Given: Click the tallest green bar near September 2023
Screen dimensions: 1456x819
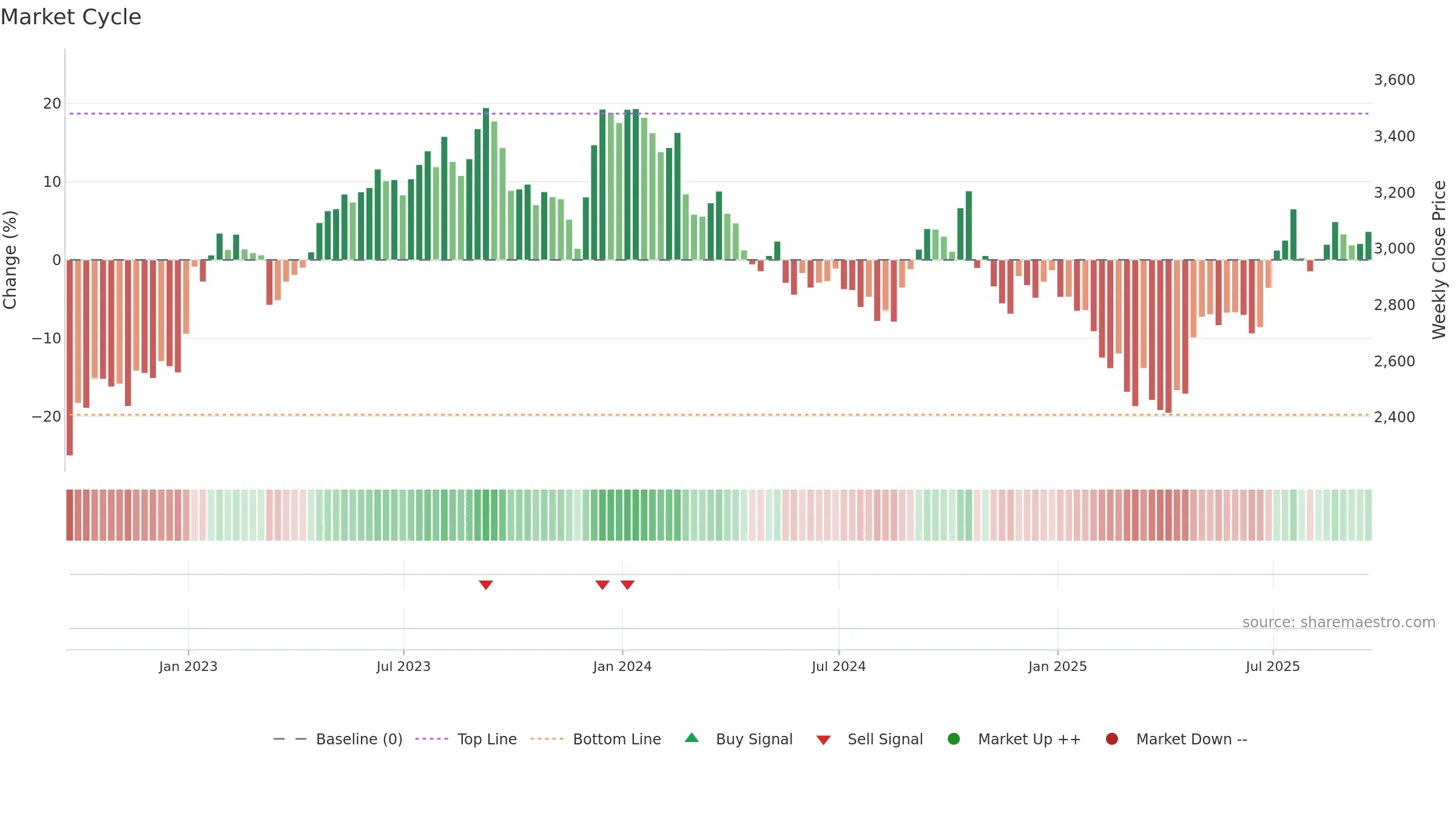Looking at the screenshot, I should tap(486, 184).
